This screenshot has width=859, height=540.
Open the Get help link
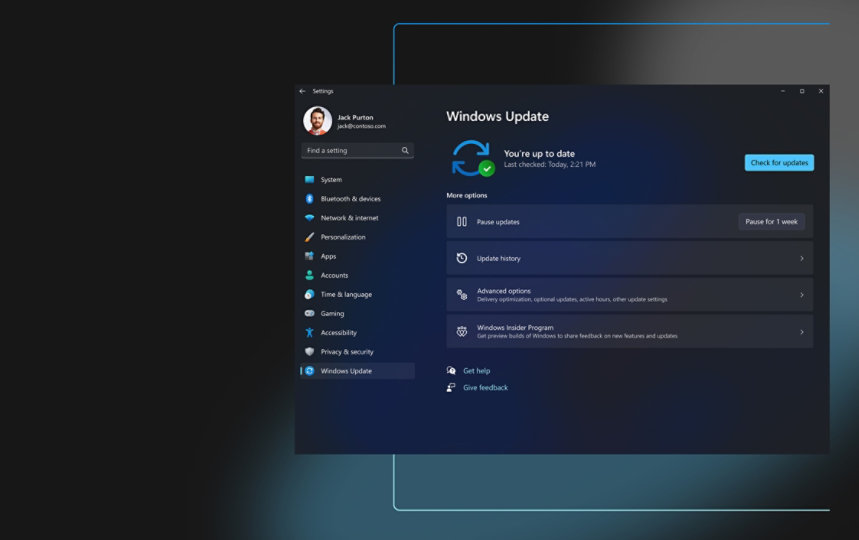tap(476, 371)
